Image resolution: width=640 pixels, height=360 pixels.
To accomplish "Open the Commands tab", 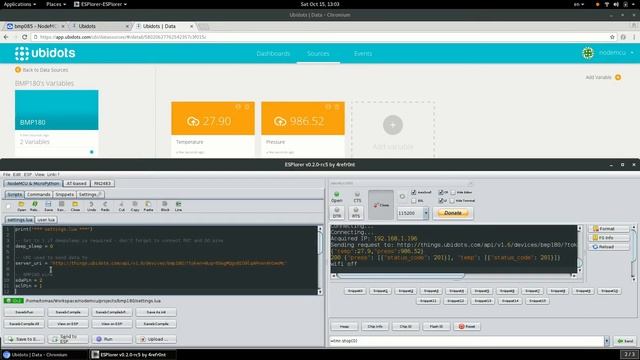I will click(x=39, y=195).
